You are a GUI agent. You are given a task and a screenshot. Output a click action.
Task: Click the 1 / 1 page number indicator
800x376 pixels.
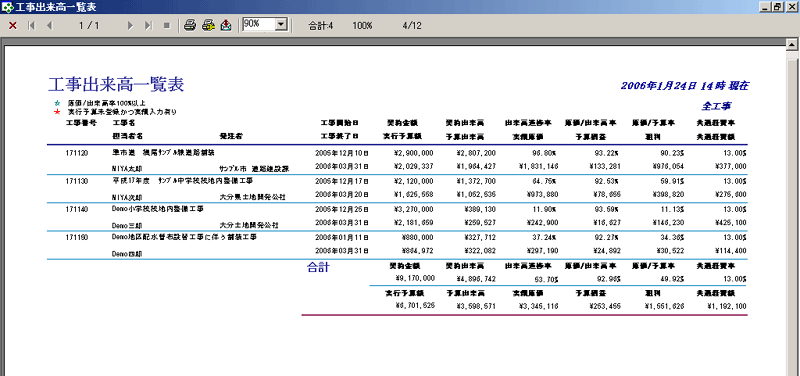click(89, 26)
